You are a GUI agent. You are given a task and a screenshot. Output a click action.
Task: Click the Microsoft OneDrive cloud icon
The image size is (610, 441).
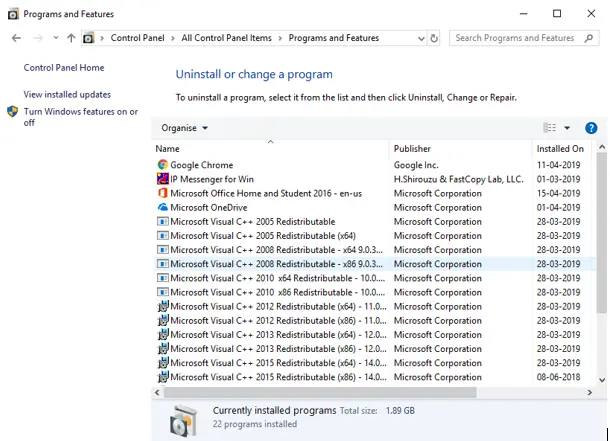[163, 207]
